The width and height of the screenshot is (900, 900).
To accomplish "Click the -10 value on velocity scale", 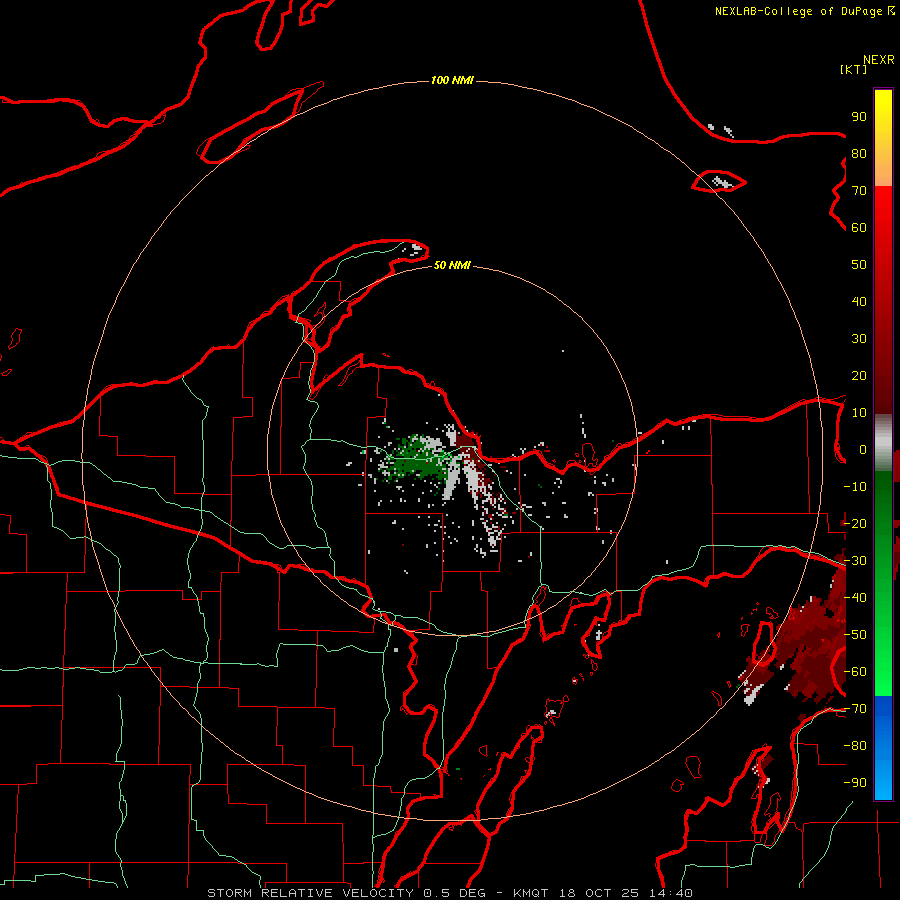I will tap(855, 487).
